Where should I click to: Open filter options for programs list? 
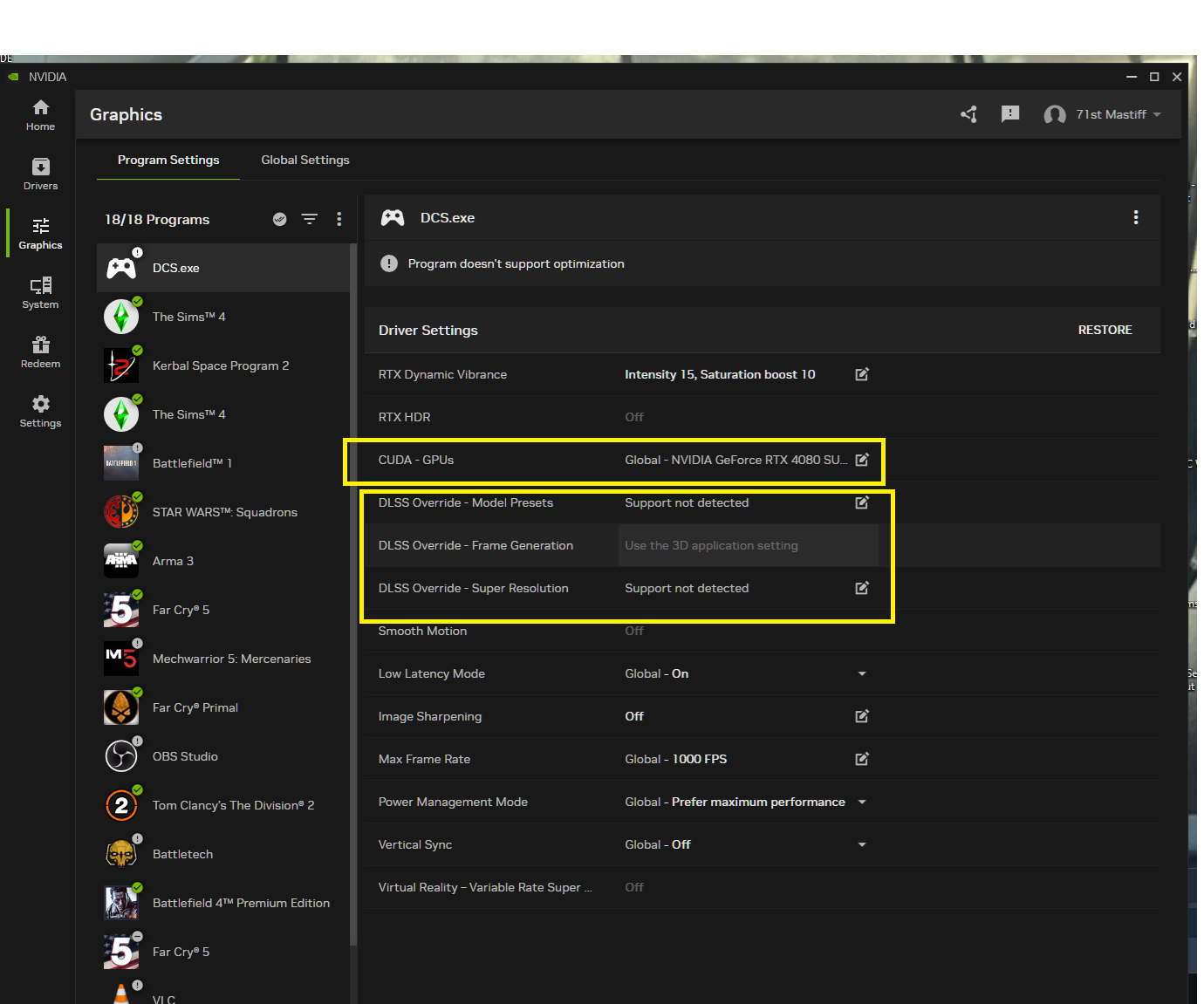pos(310,219)
